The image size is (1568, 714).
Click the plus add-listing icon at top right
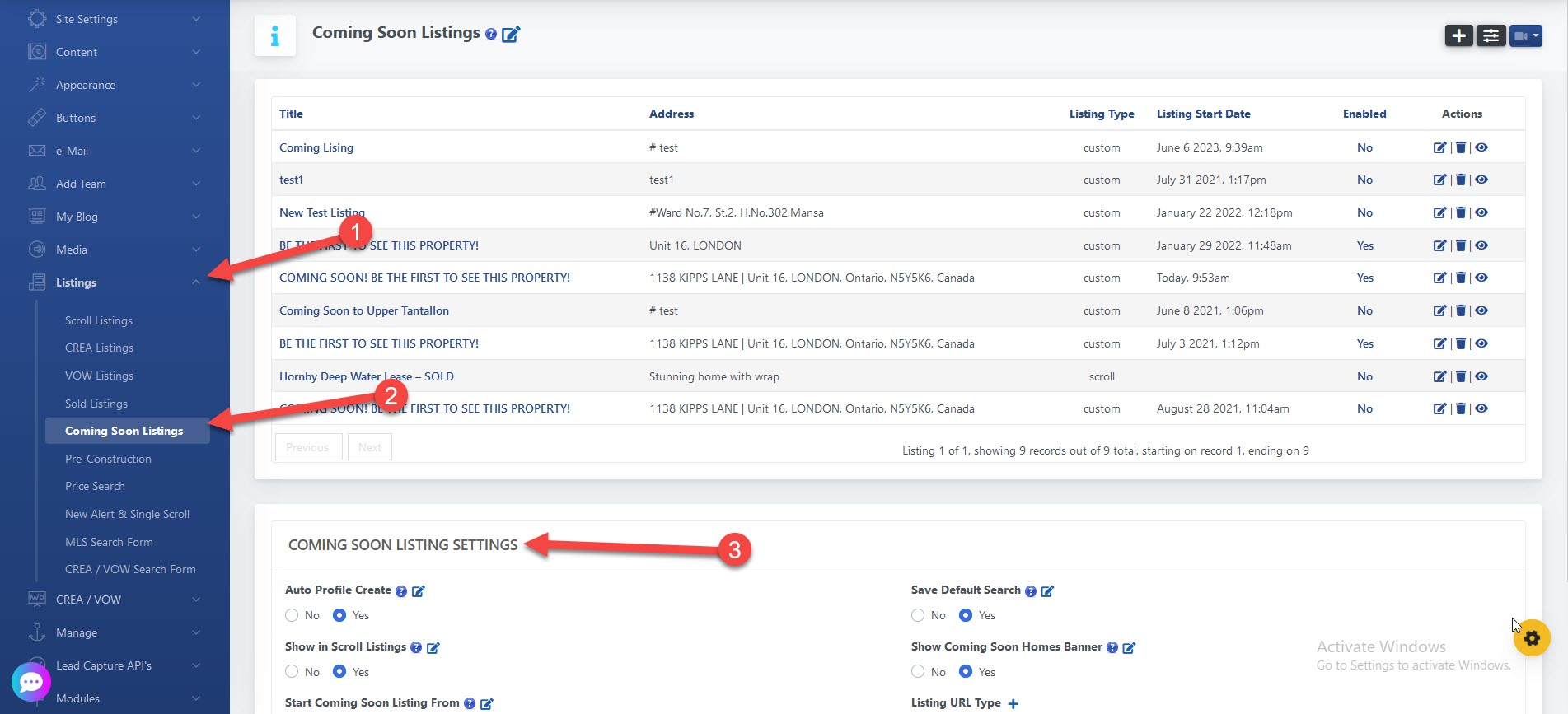tap(1458, 35)
